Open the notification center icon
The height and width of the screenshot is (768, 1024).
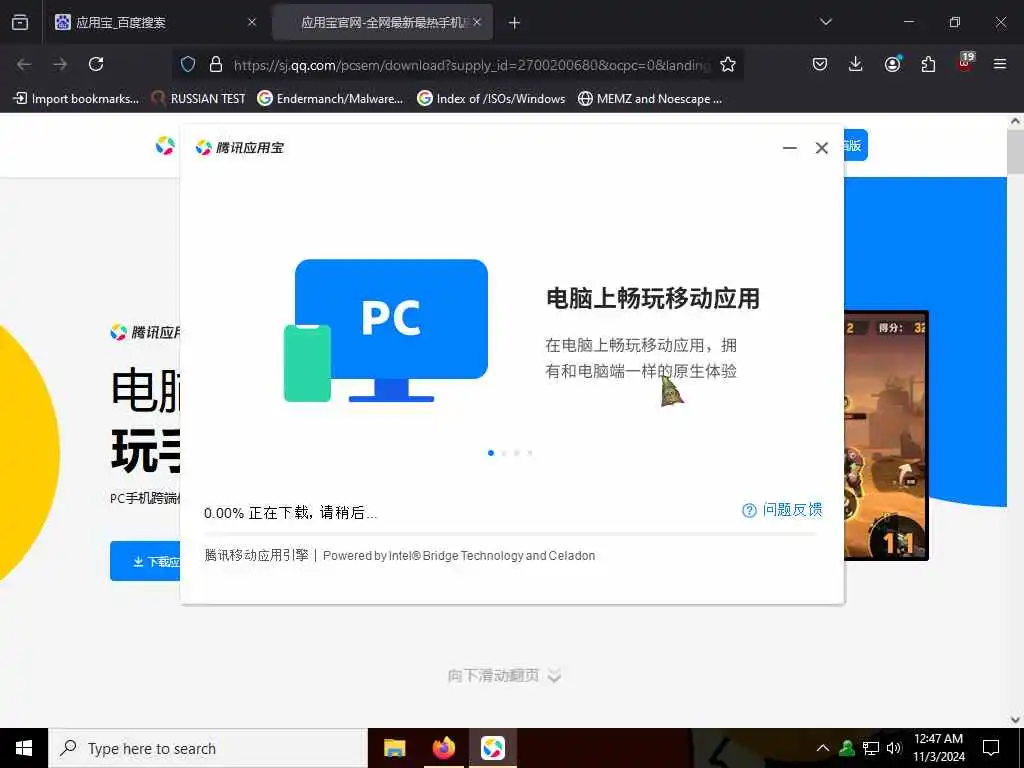tap(991, 748)
